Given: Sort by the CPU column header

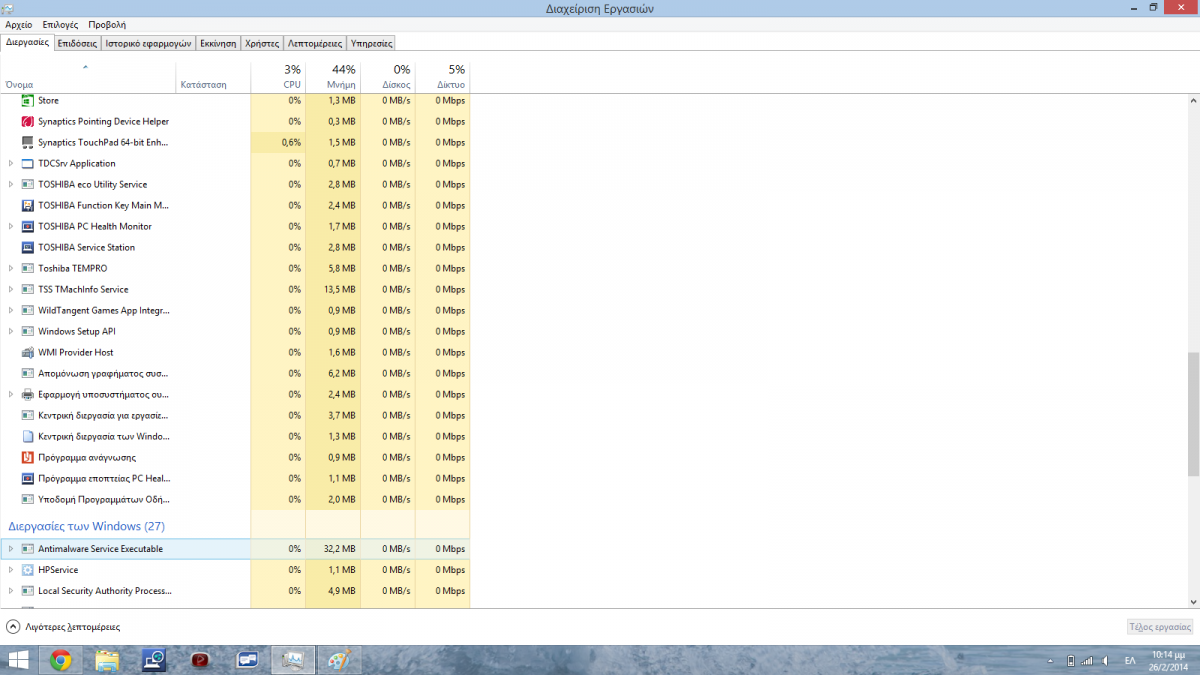Looking at the screenshot, I should click(x=278, y=76).
